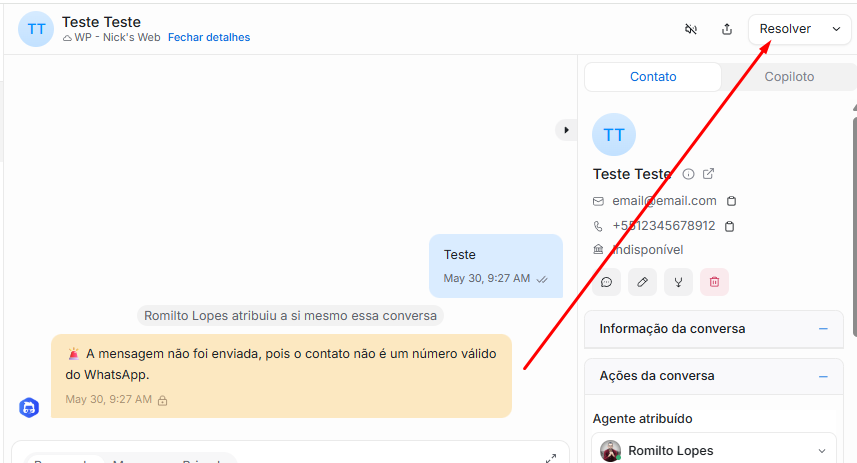Start new message with contact icon

click(x=606, y=282)
